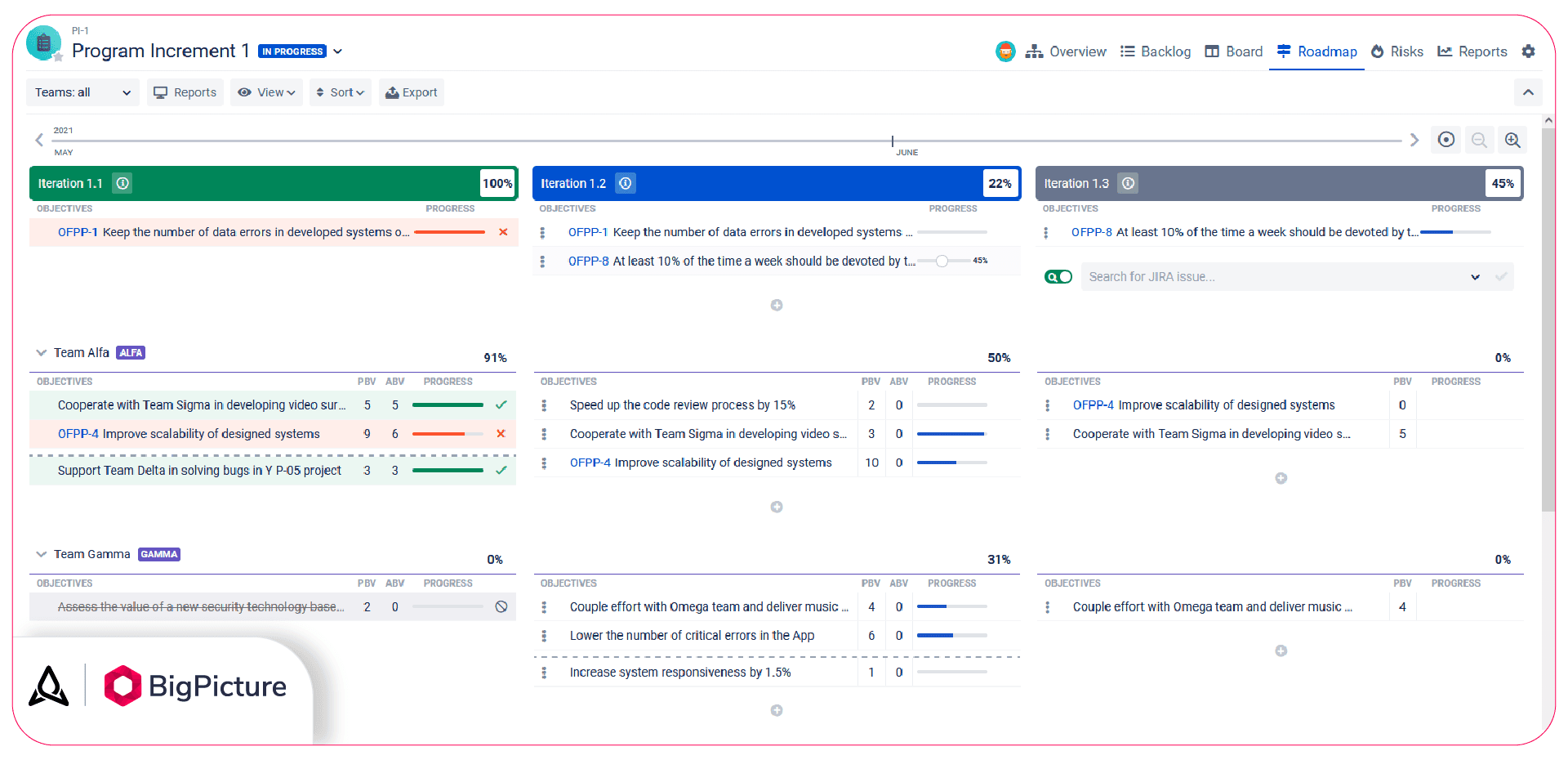The image size is (1568, 760).
Task: Add objective to Team Alfa Iteration 1.2
Action: pyautogui.click(x=777, y=507)
